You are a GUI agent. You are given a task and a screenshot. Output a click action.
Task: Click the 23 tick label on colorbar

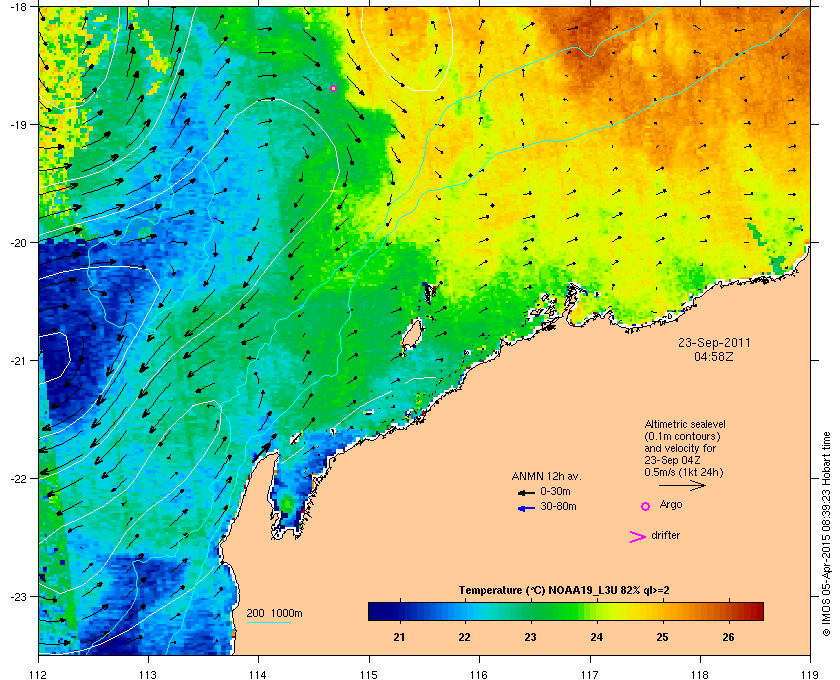530,637
